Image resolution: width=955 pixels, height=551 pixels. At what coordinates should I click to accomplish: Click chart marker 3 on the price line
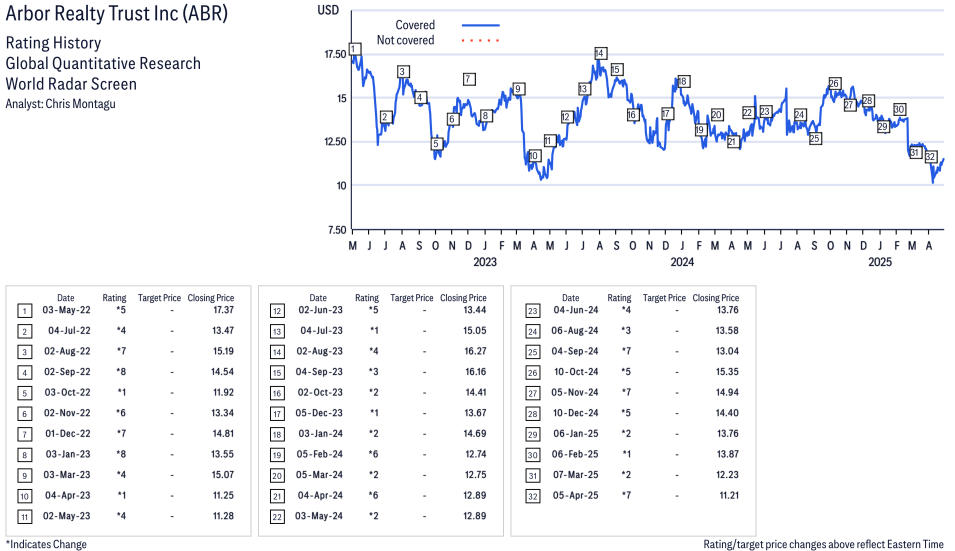(x=402, y=72)
